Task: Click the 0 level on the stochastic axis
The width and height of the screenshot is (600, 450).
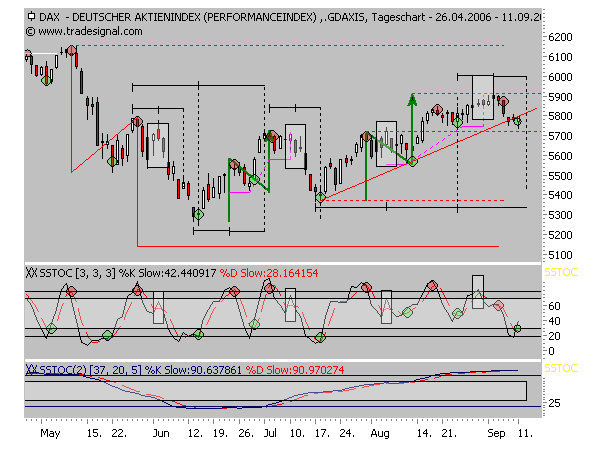Action: [551, 351]
